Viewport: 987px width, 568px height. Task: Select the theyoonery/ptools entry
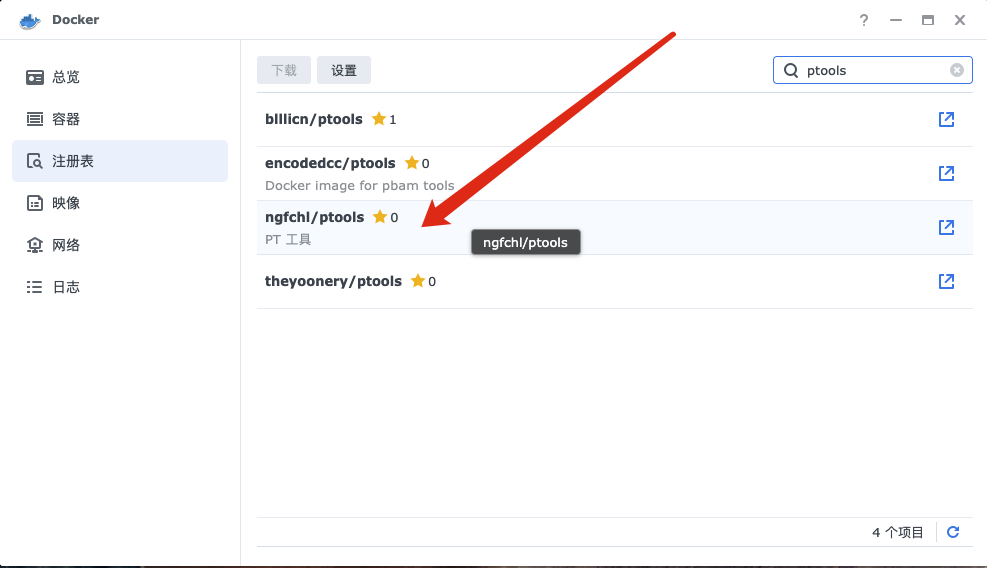(x=614, y=281)
